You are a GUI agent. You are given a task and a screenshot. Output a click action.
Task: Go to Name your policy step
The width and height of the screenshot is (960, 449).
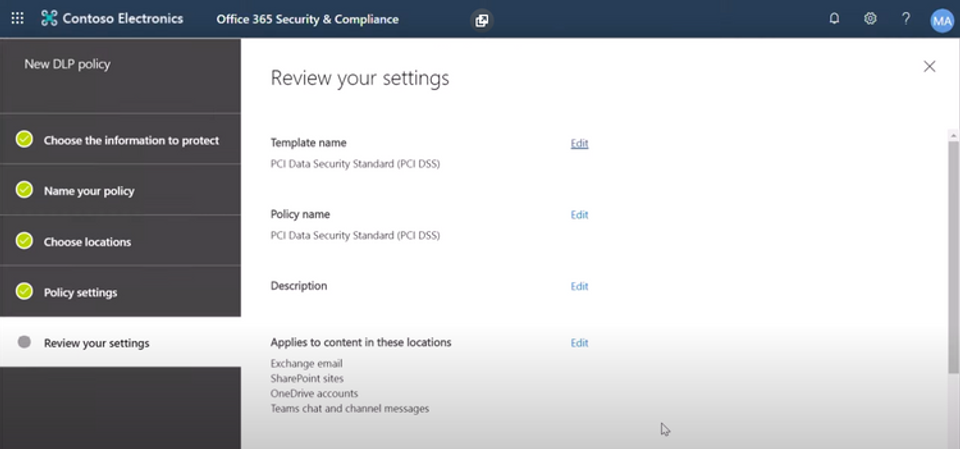[x=121, y=191]
